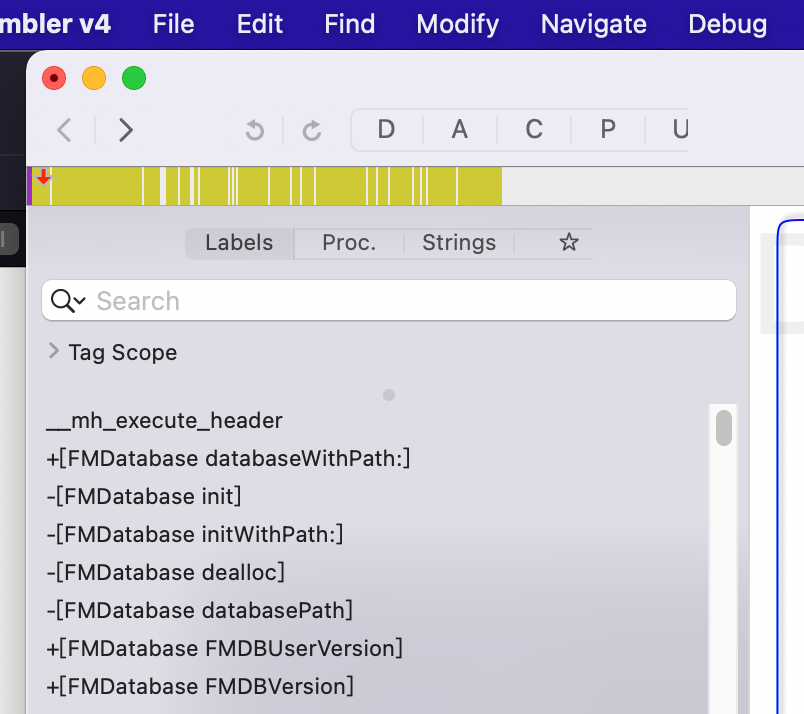Open the Navigate menu
This screenshot has height=714, width=804.
pos(594,24)
